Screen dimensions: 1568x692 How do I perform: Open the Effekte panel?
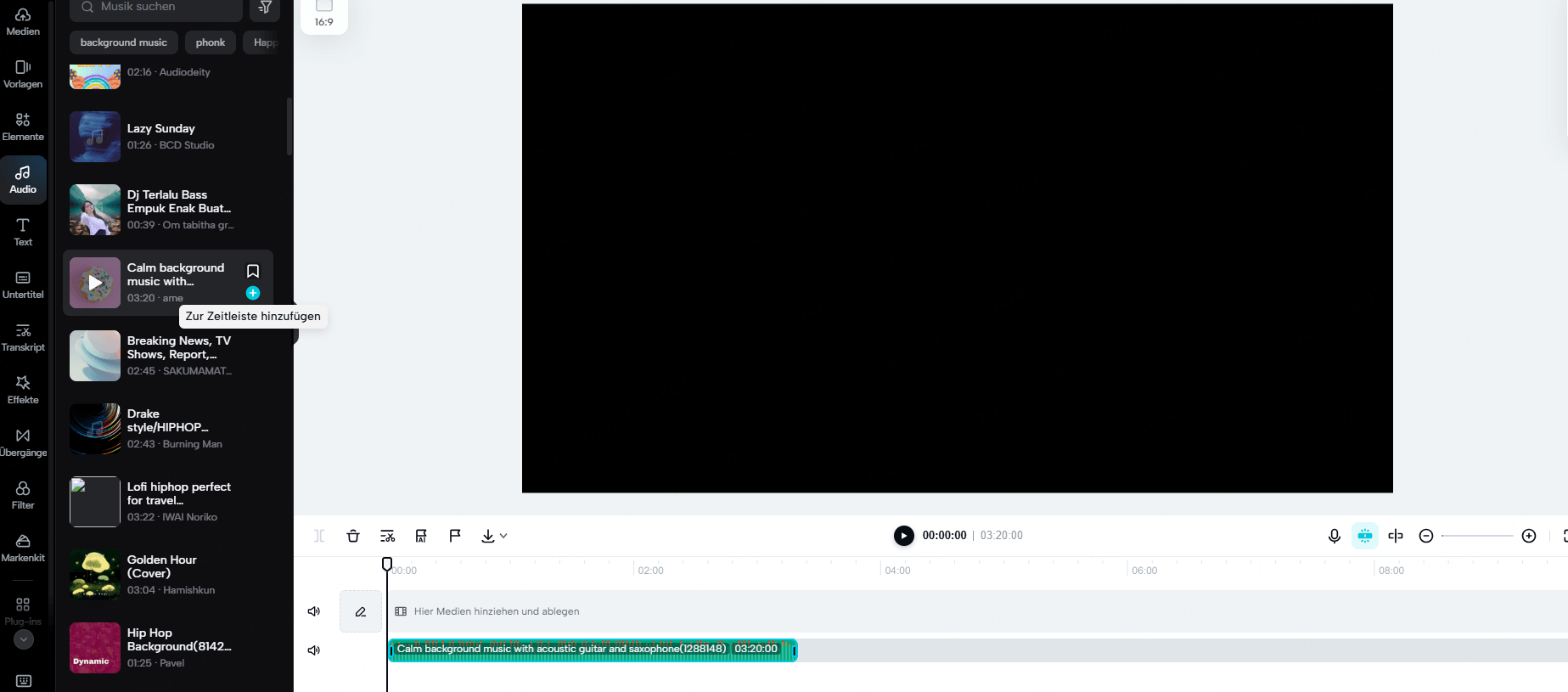click(23, 391)
